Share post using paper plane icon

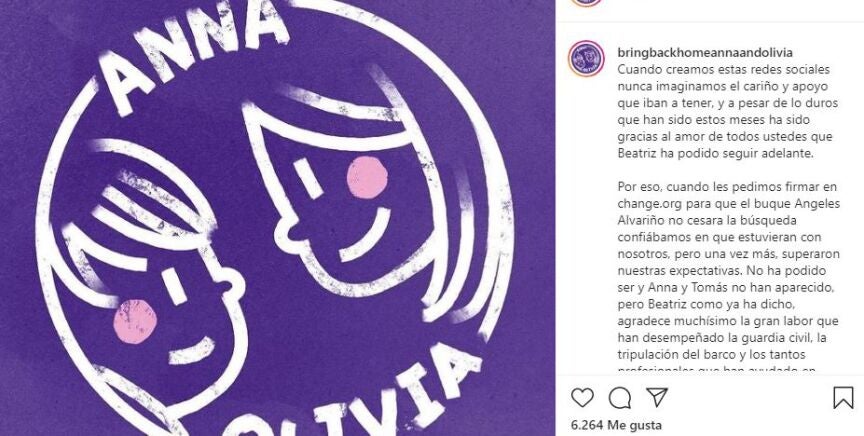point(657,397)
